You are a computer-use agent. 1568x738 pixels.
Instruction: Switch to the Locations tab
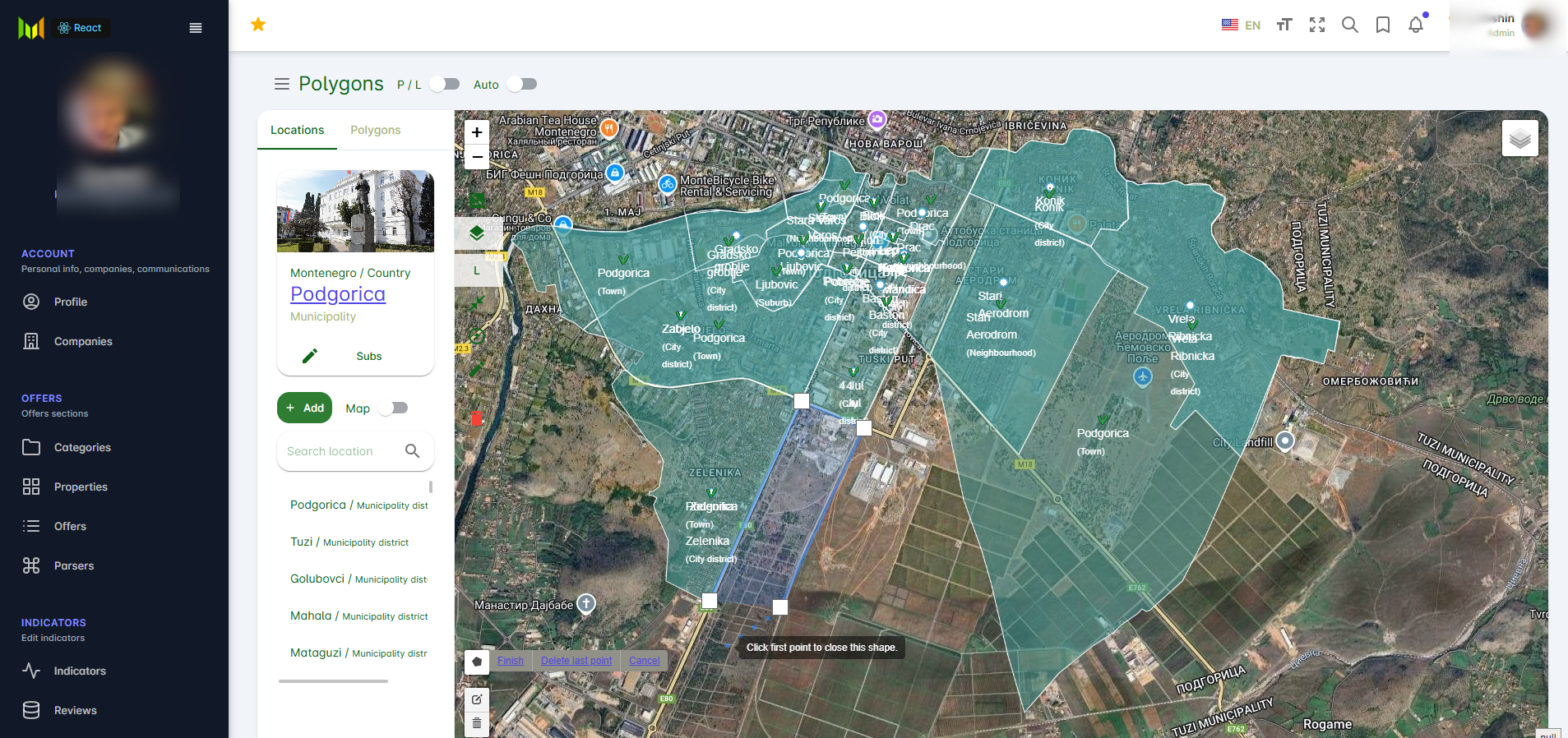(297, 130)
